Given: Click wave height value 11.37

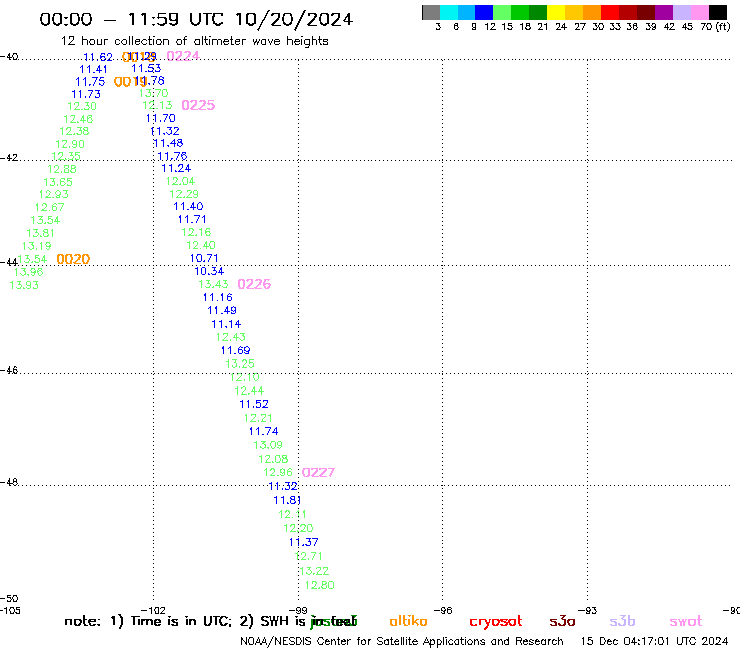Looking at the screenshot, I should coord(303,542).
